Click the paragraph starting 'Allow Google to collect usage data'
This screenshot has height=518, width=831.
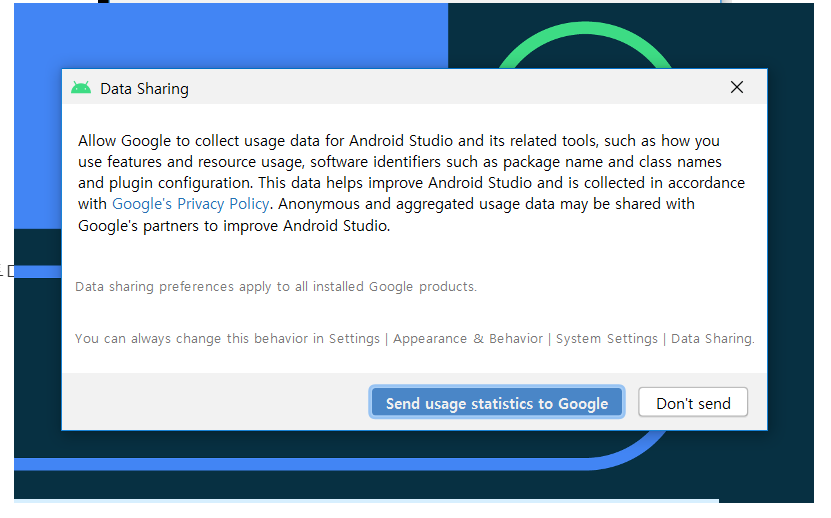pyautogui.click(x=411, y=183)
